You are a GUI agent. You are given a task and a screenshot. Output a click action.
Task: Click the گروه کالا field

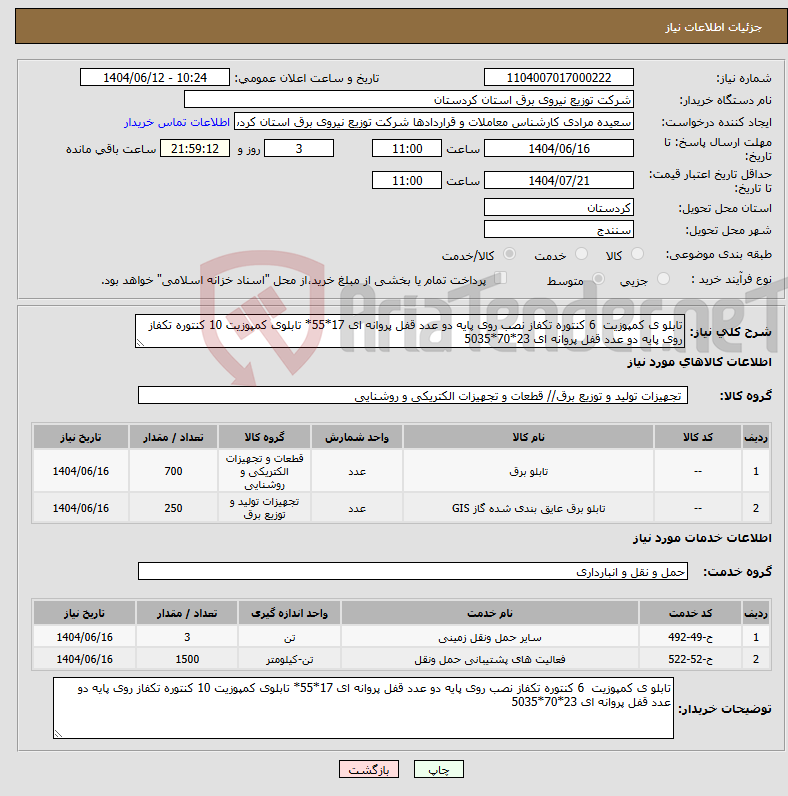(x=413, y=395)
